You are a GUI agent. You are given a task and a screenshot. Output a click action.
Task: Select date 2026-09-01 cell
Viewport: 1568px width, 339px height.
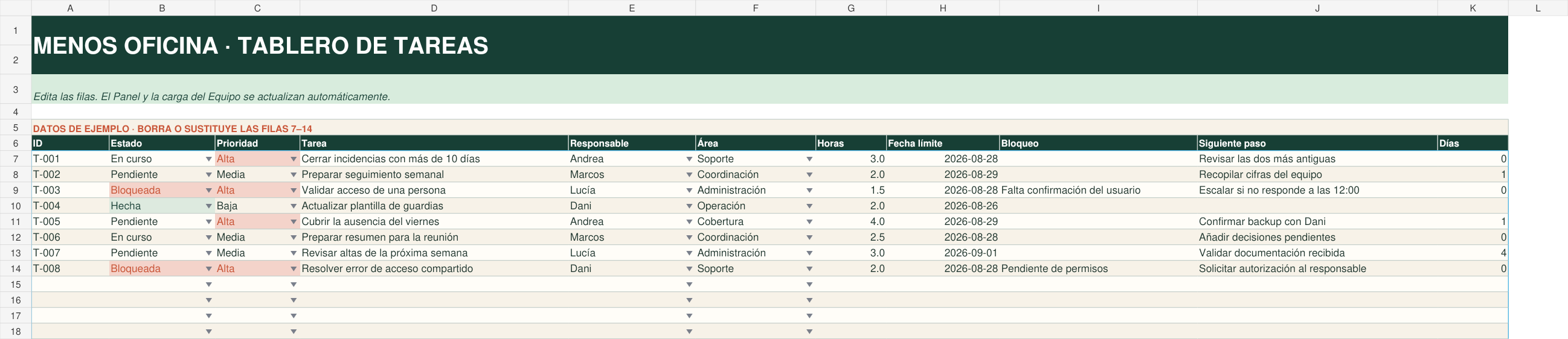click(943, 254)
